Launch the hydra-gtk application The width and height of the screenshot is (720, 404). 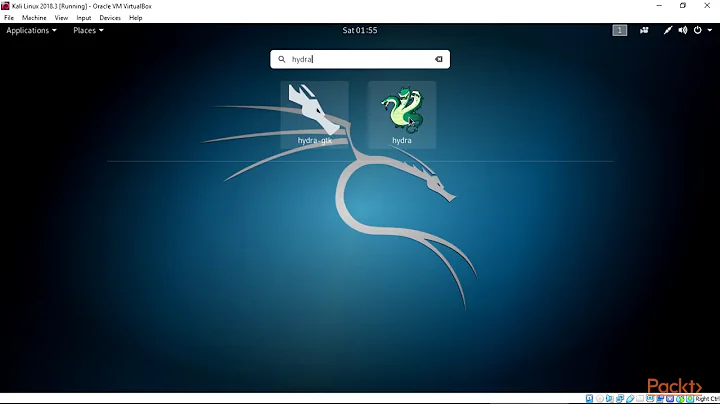315,115
